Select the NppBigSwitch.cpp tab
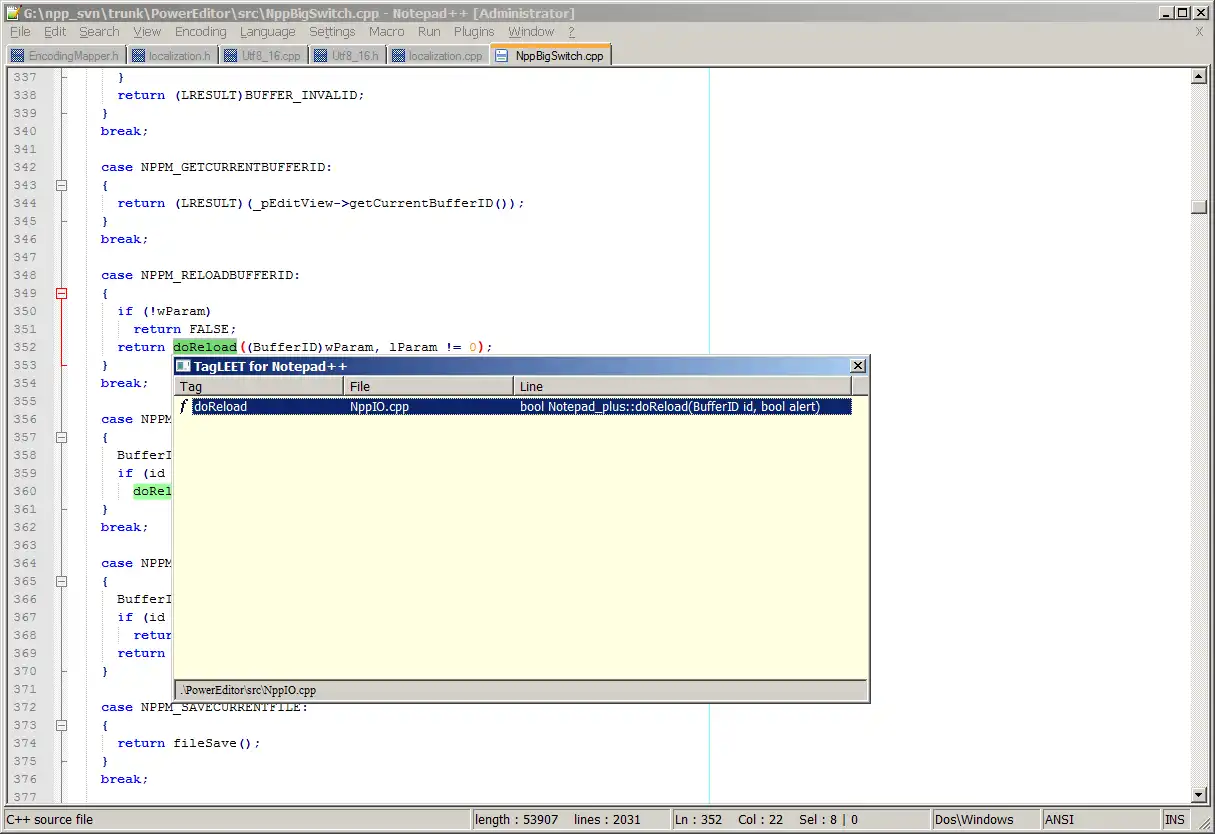Screen dimensions: 1215x834 click(x=551, y=55)
